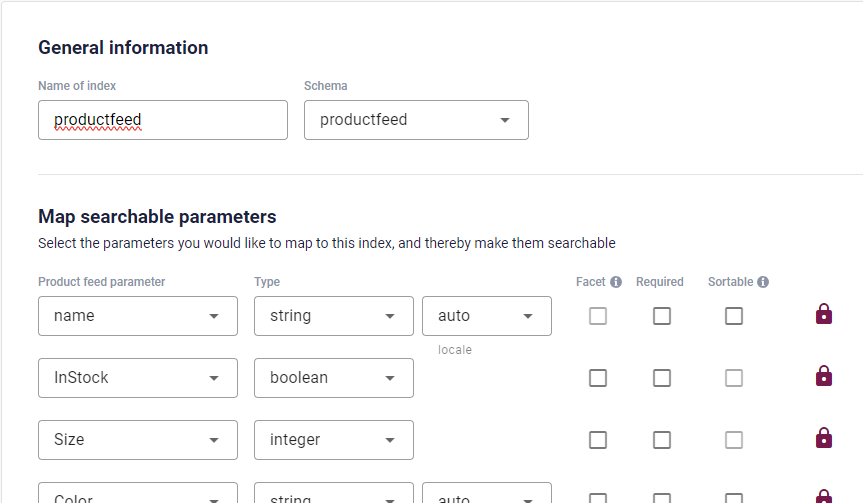Image resolution: width=863 pixels, height=503 pixels.
Task: Check Required box for InStock row
Action: pyautogui.click(x=662, y=378)
